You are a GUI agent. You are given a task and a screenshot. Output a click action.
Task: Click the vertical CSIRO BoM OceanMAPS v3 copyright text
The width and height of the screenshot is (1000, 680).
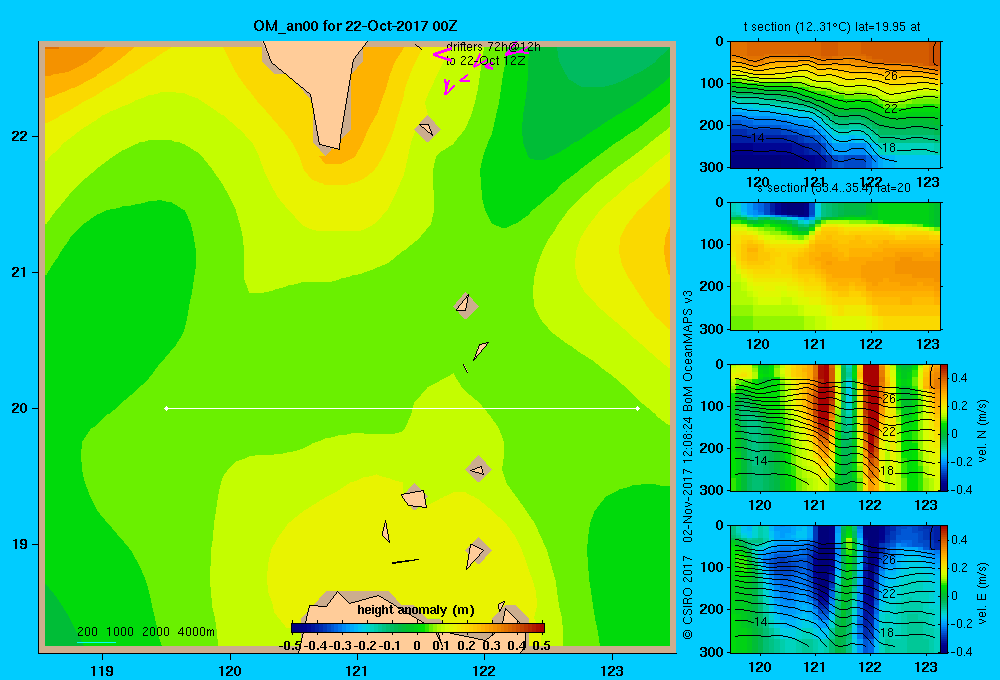point(688,464)
